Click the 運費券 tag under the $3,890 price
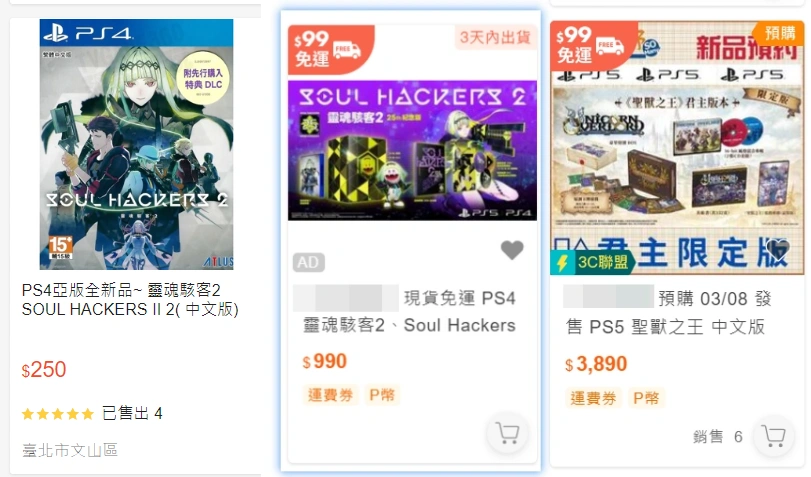 coord(593,398)
